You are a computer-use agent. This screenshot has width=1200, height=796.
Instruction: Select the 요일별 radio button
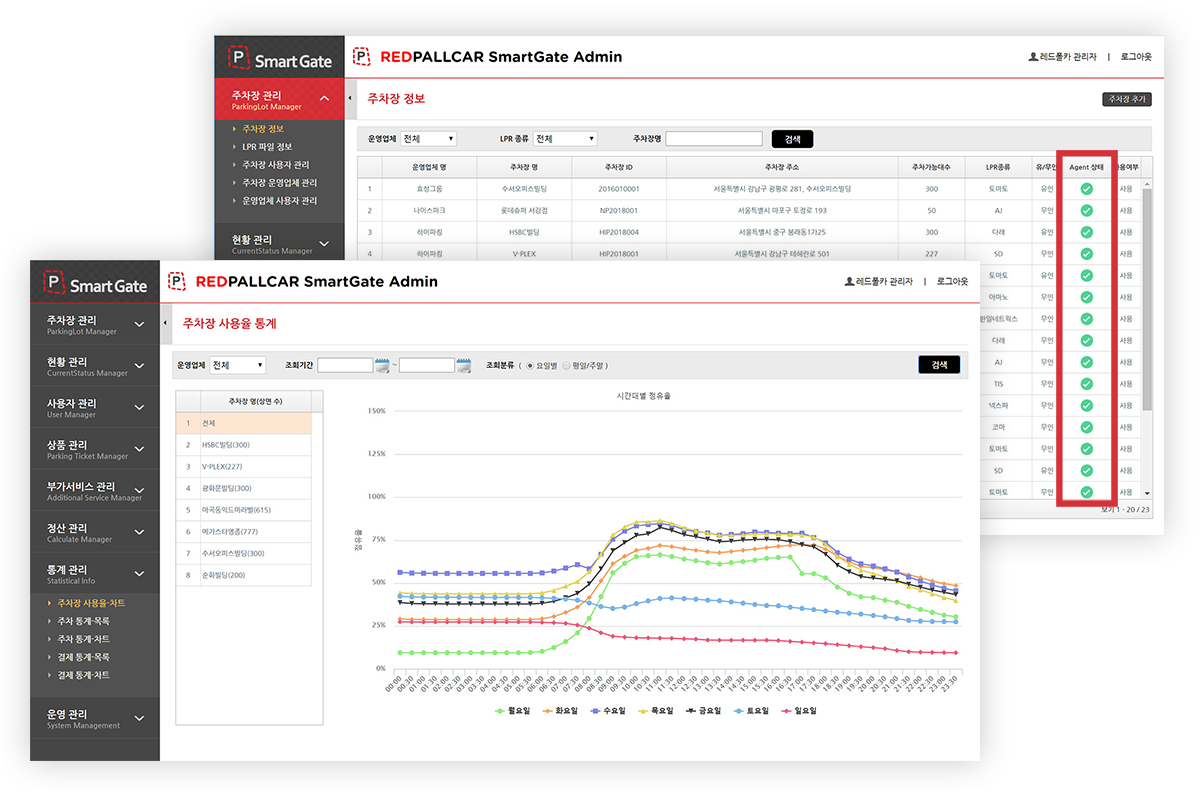point(530,366)
